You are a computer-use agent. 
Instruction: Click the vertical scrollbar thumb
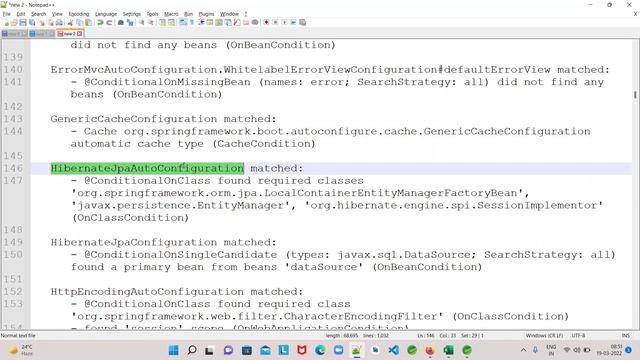[x=635, y=95]
